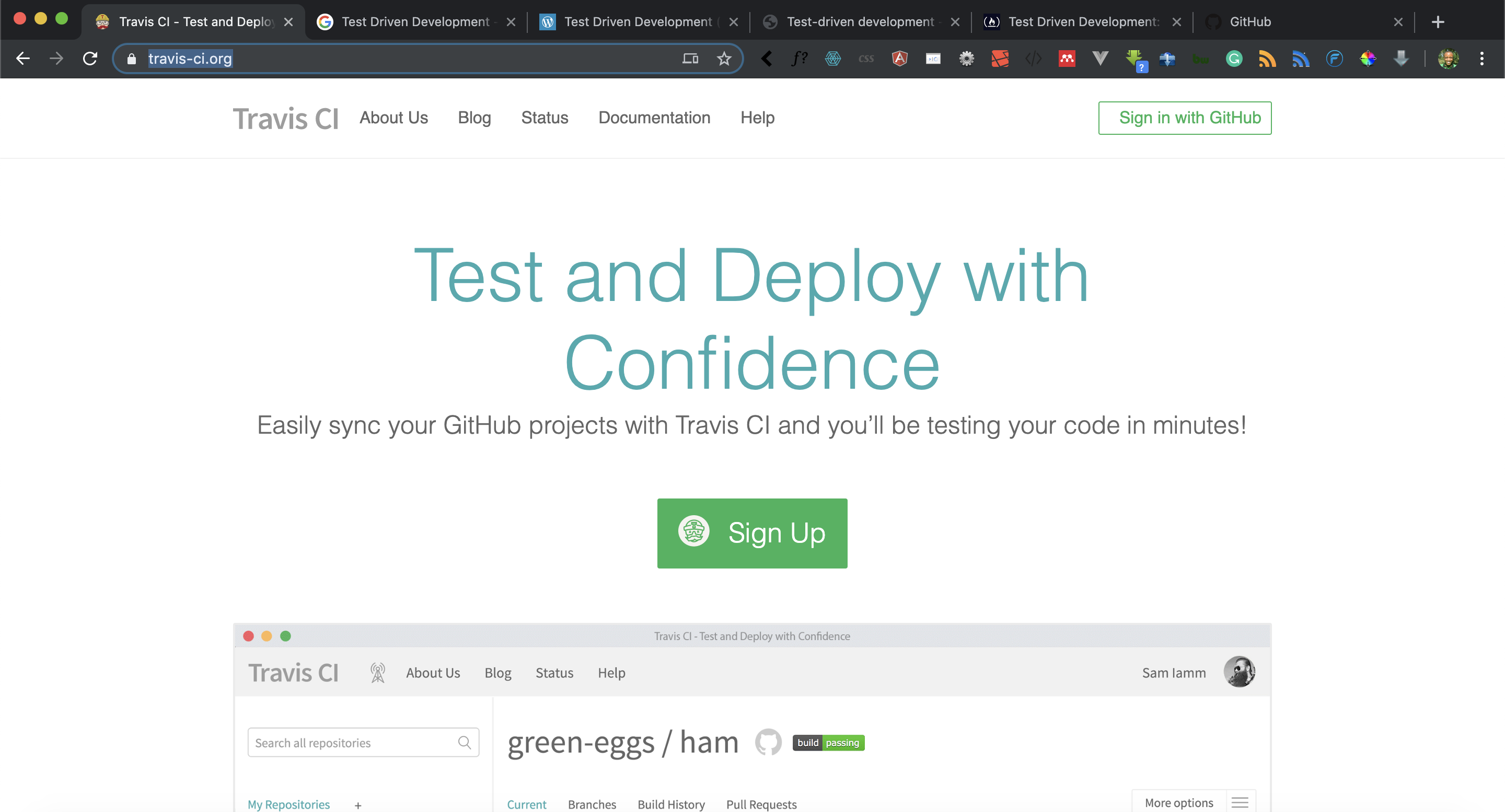Click the gray CSS extension icon

pos(866,59)
